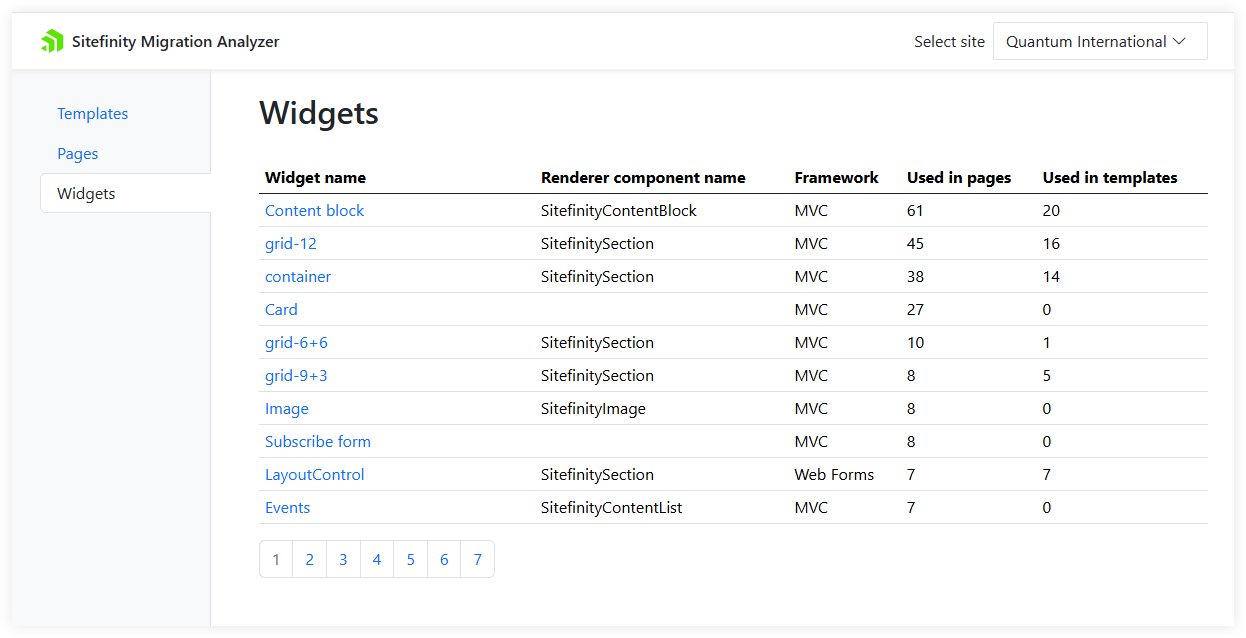Go to pagination page 3
The height and width of the screenshot is (638, 1246).
click(x=343, y=559)
